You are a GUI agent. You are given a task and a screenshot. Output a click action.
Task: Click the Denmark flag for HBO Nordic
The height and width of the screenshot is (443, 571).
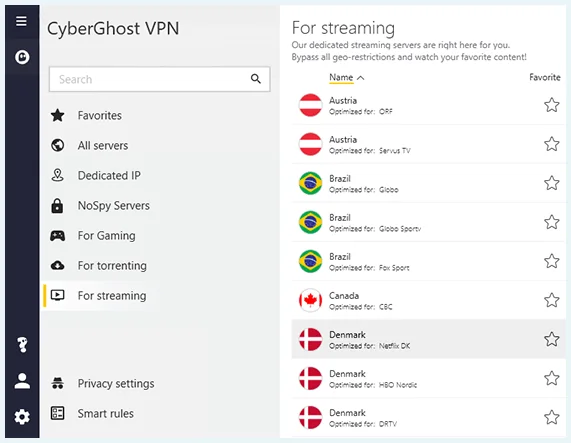[x=310, y=378]
